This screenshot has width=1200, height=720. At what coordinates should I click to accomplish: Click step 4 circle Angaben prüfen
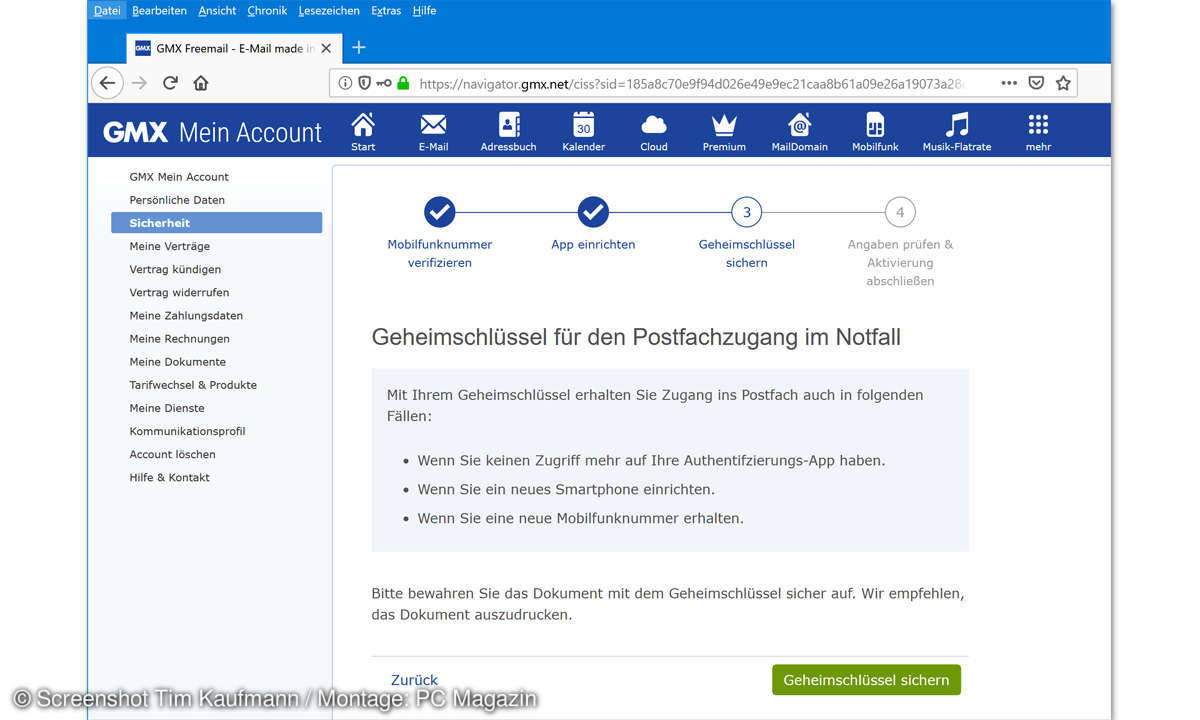click(x=900, y=212)
